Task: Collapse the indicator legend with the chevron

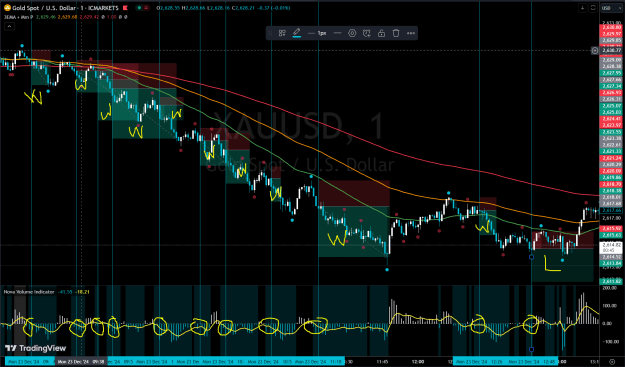Action: tap(9, 26)
